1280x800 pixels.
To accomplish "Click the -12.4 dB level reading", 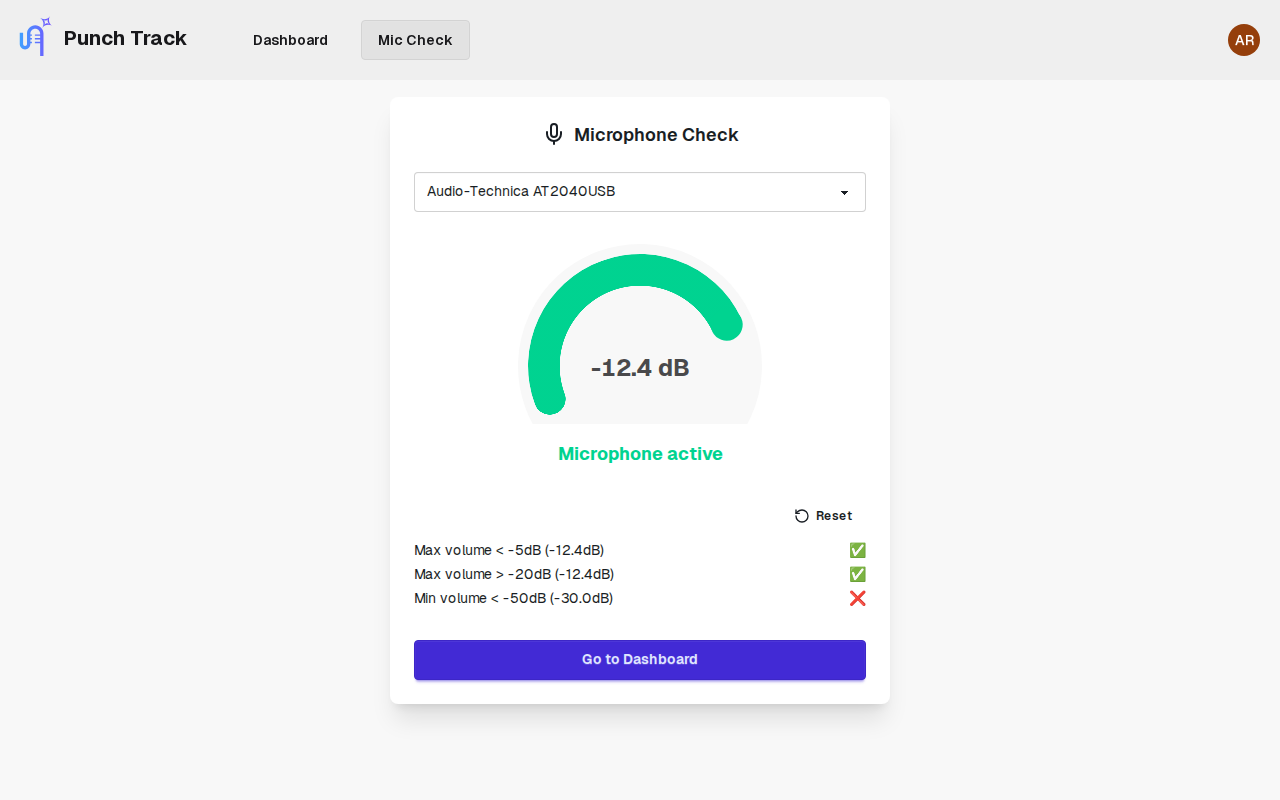I will point(640,368).
